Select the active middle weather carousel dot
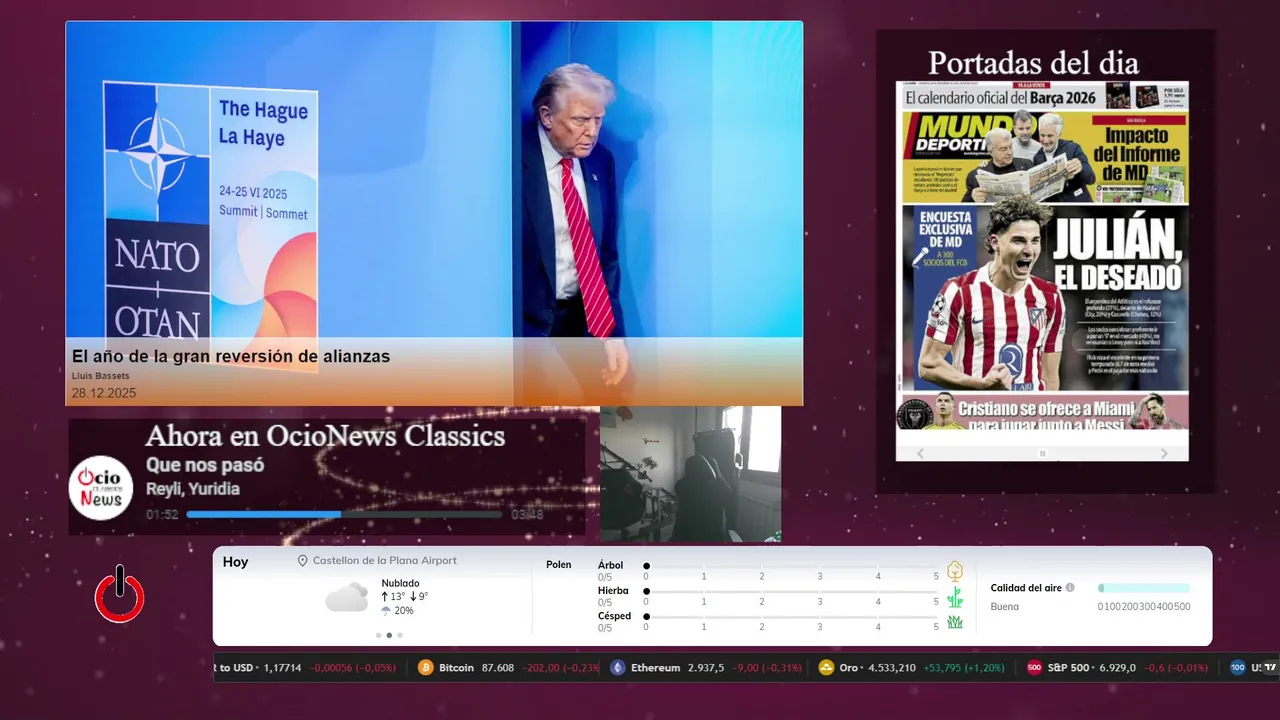Screen dimensions: 1280x720 point(389,635)
